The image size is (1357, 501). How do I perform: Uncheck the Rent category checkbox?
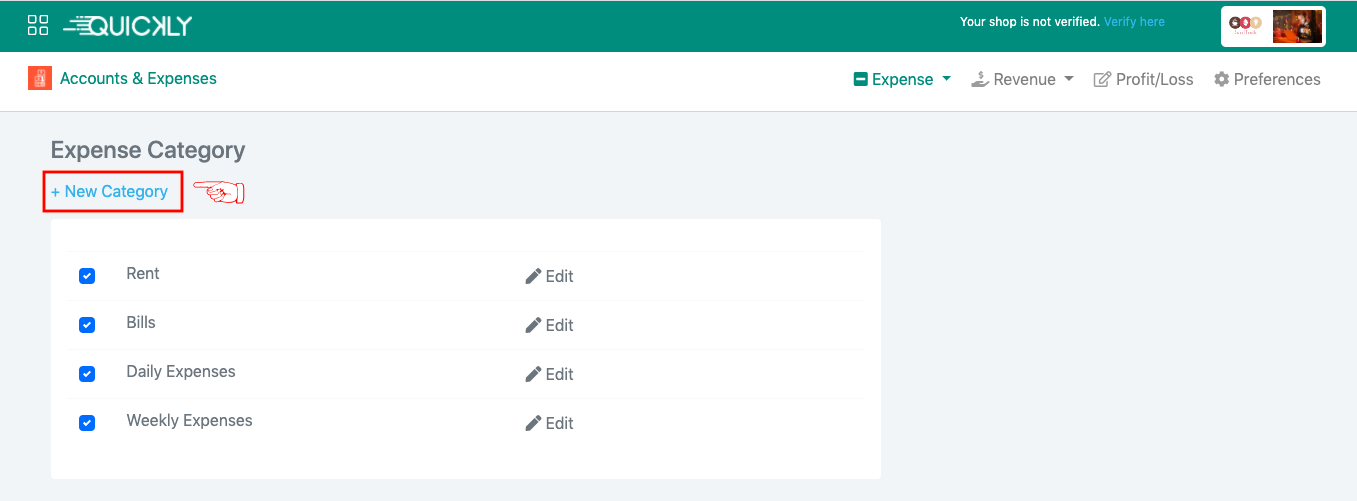[x=87, y=276]
